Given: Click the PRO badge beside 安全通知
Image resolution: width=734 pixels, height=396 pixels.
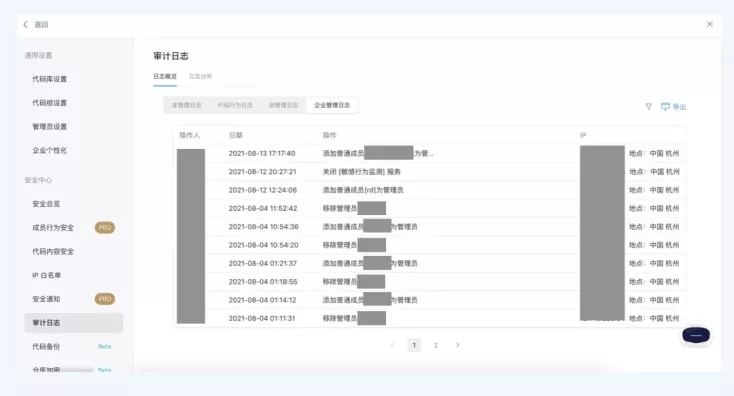Looking at the screenshot, I should 105,299.
